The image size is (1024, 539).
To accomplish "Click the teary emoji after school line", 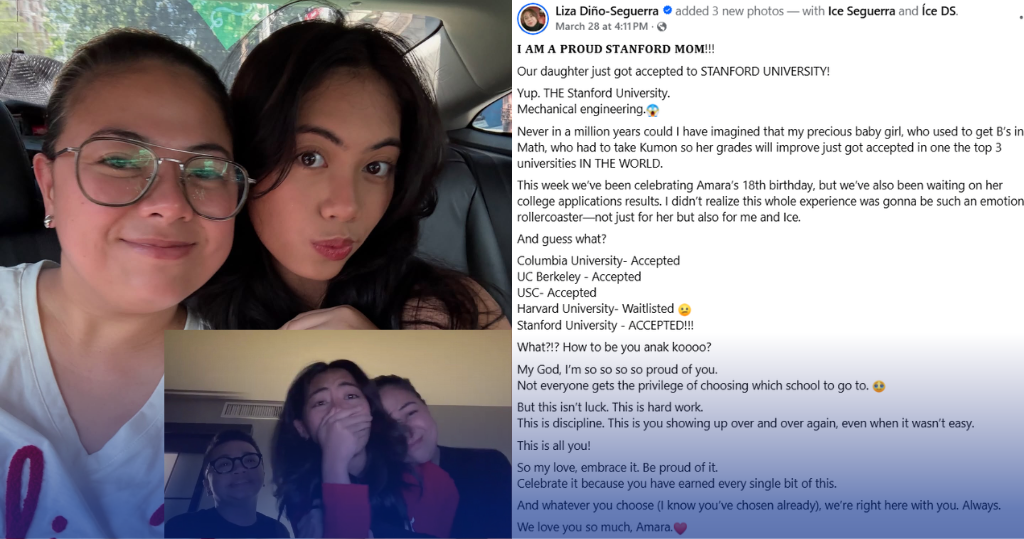I will coord(878,387).
